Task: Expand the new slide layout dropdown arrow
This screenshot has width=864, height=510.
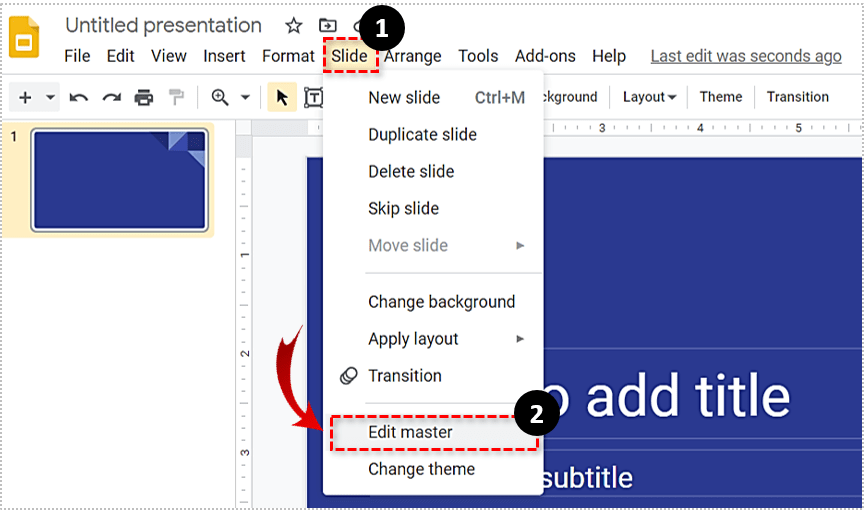Action: 50,97
